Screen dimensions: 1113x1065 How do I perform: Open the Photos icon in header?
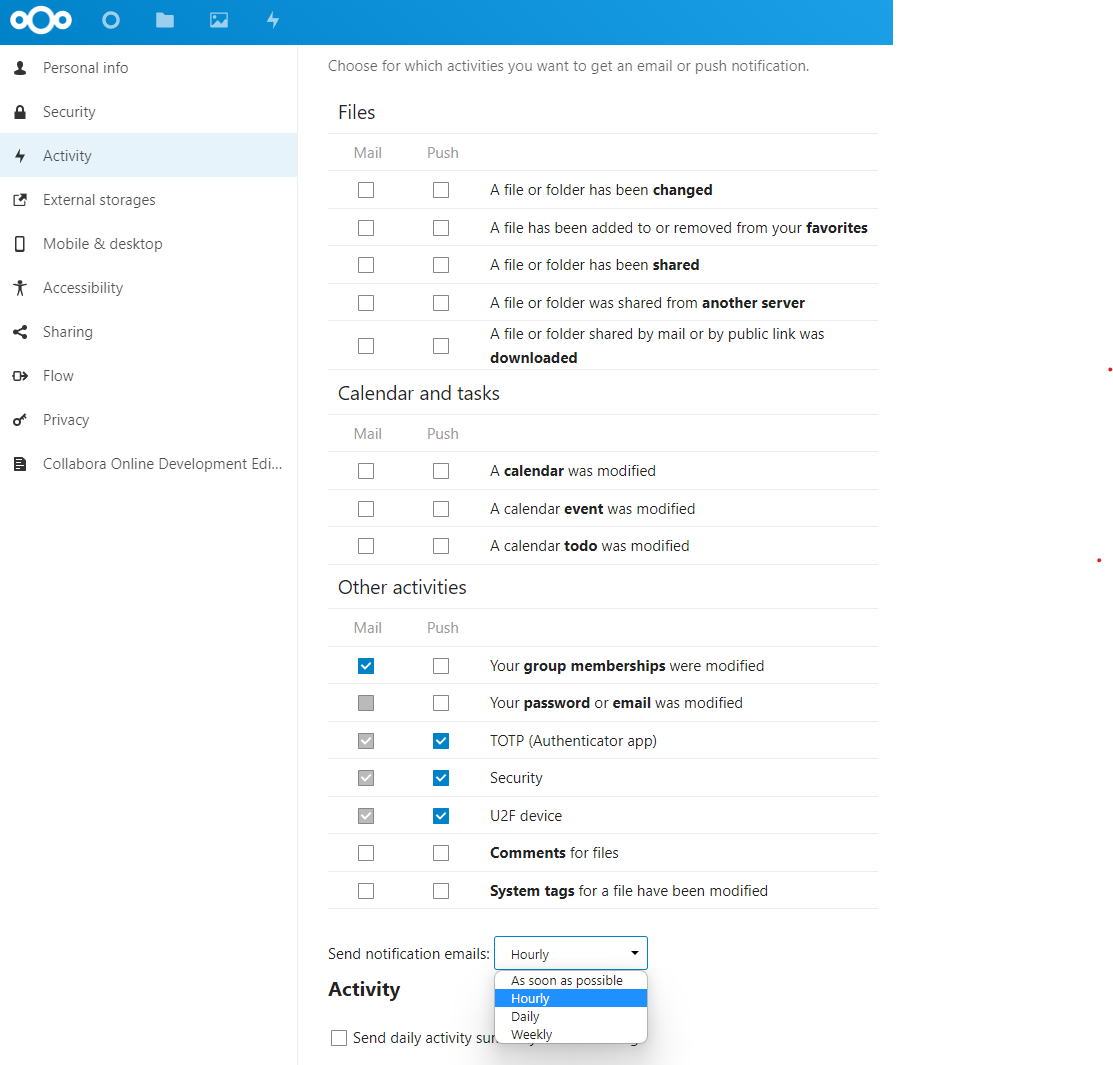219,20
